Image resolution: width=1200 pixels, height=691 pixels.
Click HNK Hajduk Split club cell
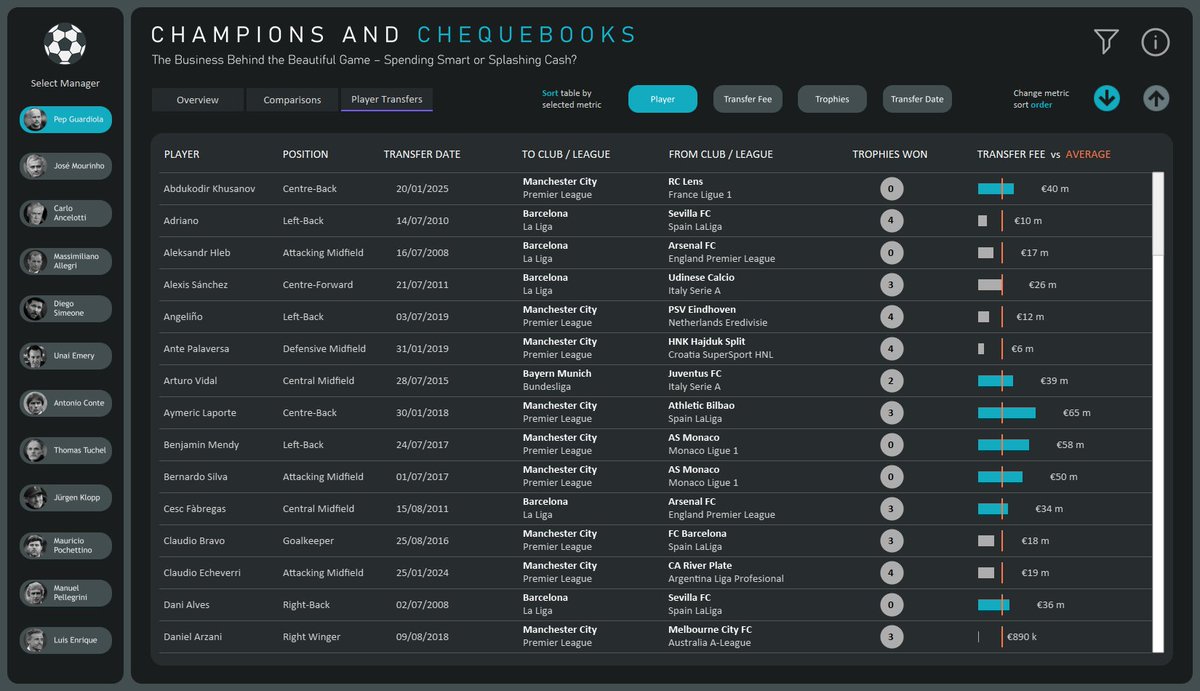click(707, 342)
